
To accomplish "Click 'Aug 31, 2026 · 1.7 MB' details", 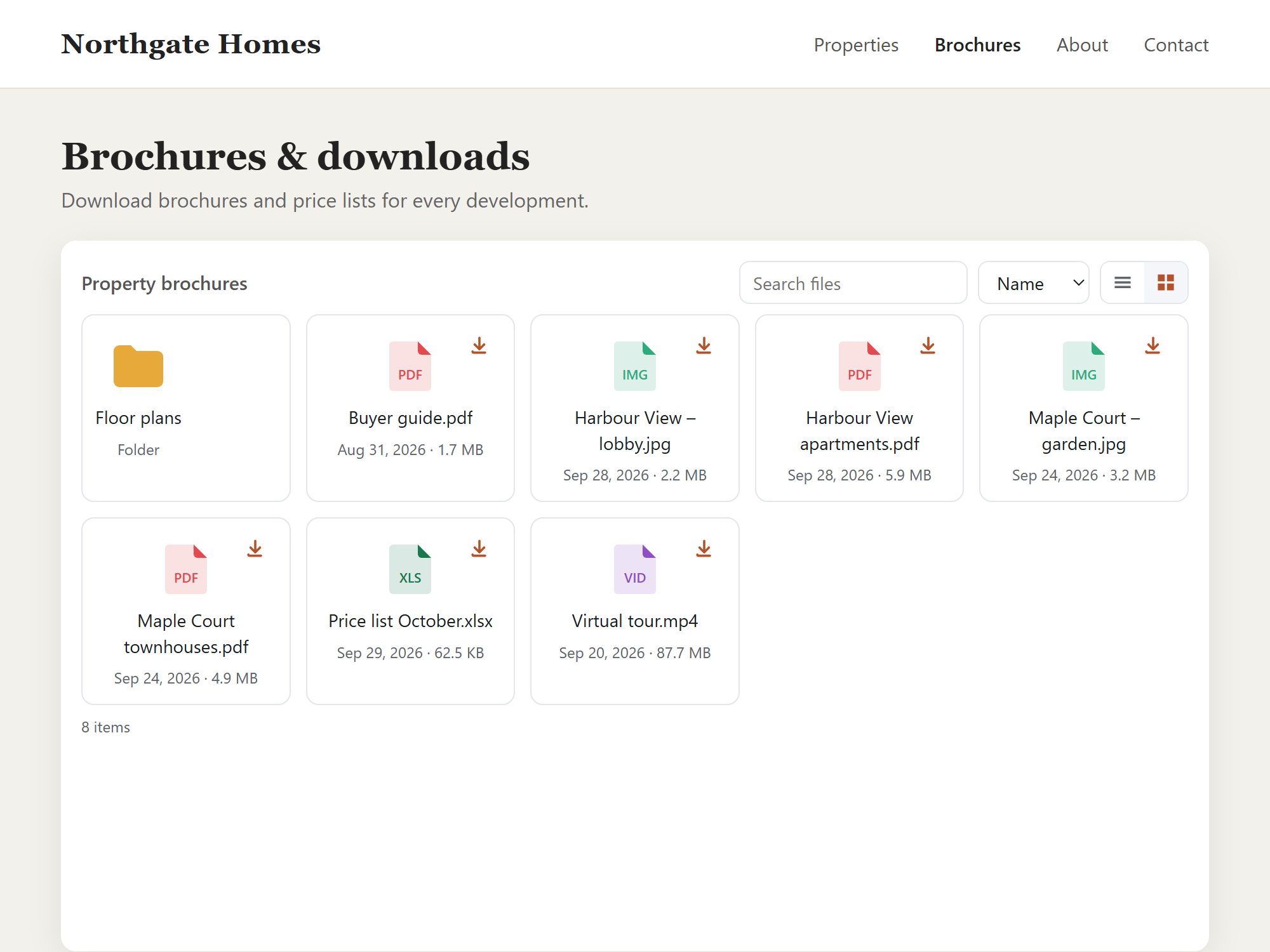I will (410, 450).
